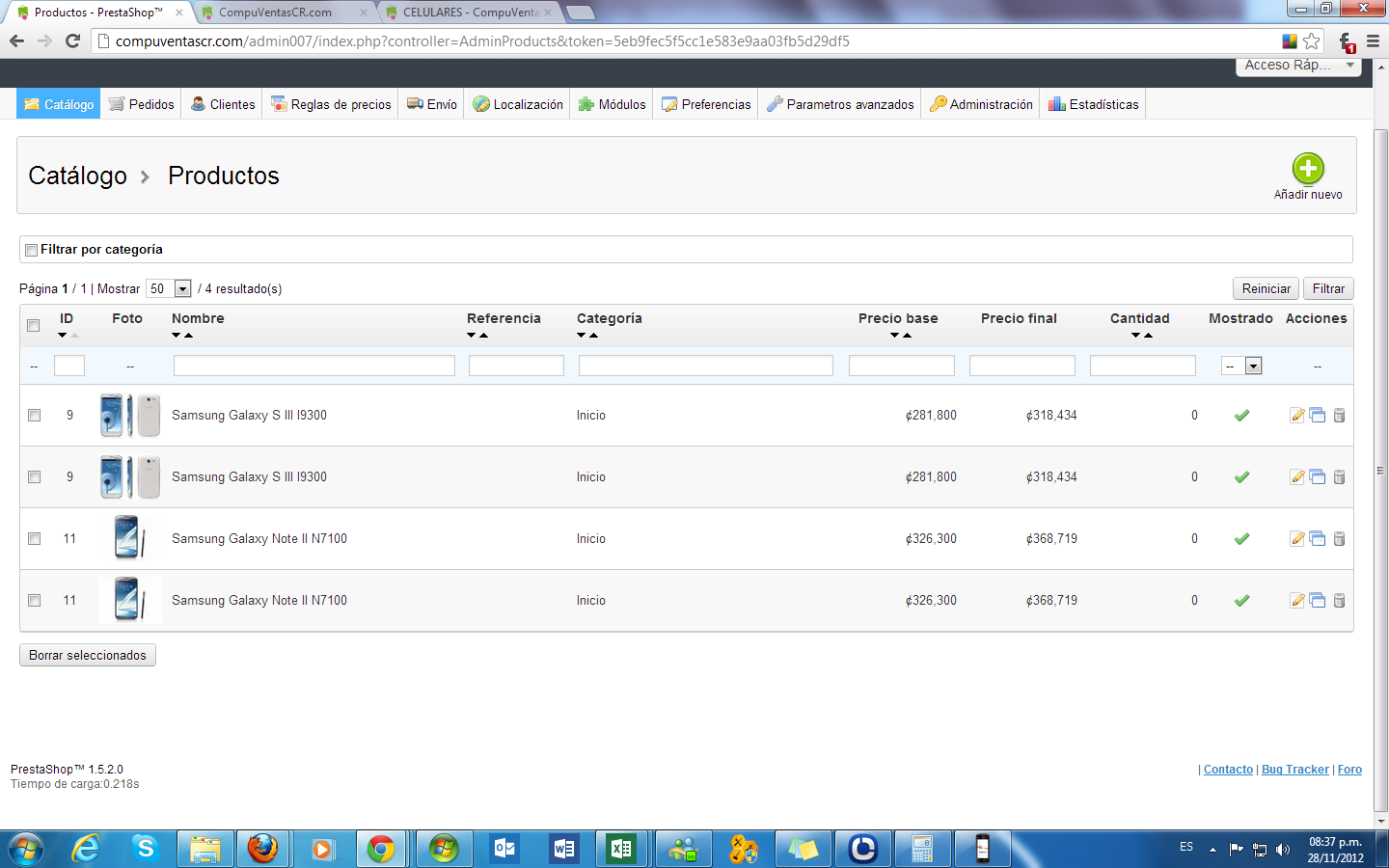The height and width of the screenshot is (868, 1389).
Task: Toggle Mostrado checkmark for first Galaxy S III row
Action: (x=1241, y=416)
